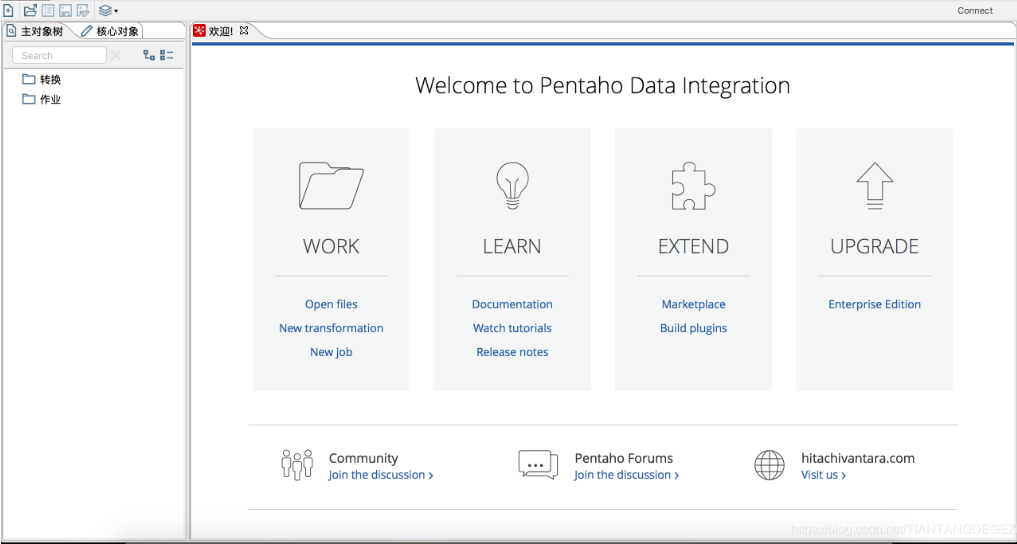This screenshot has height=544, width=1017.
Task: Click the Pentaho Forums heading text
Action: point(623,458)
